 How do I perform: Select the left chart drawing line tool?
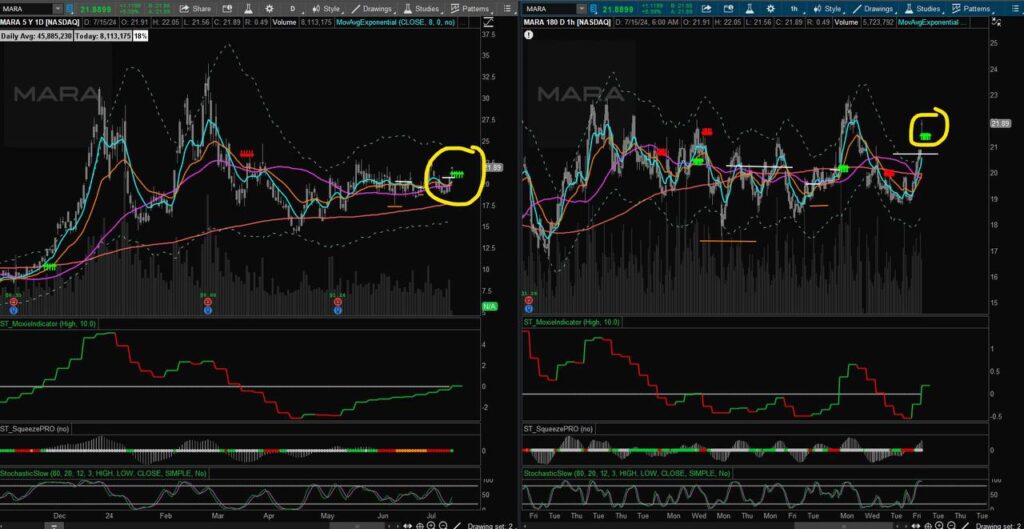457,525
